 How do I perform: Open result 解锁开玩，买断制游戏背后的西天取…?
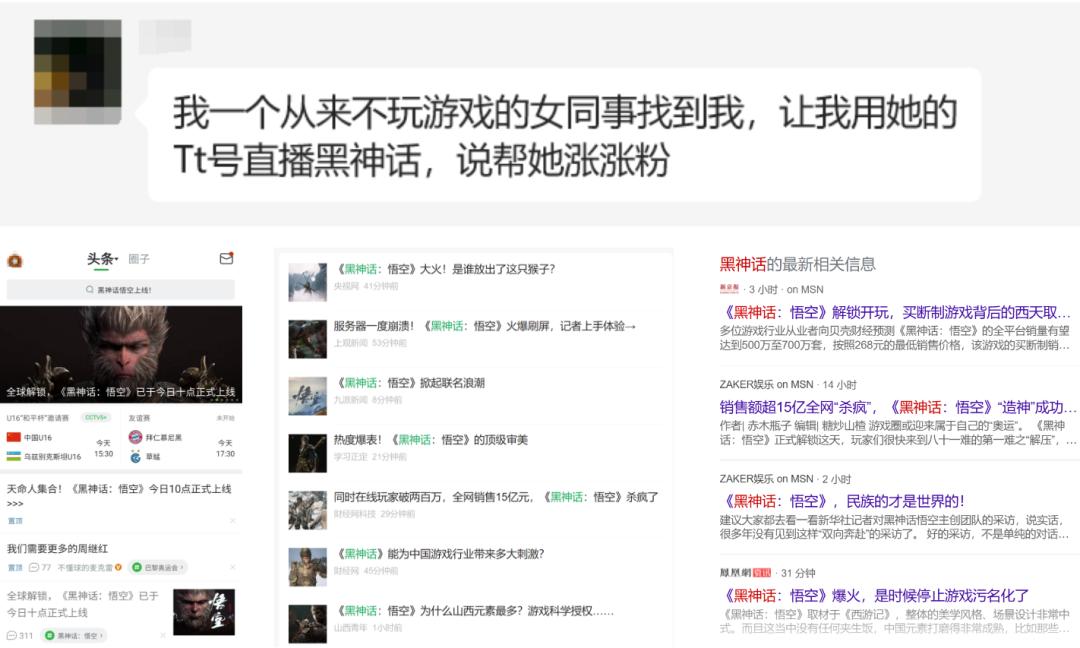click(895, 312)
